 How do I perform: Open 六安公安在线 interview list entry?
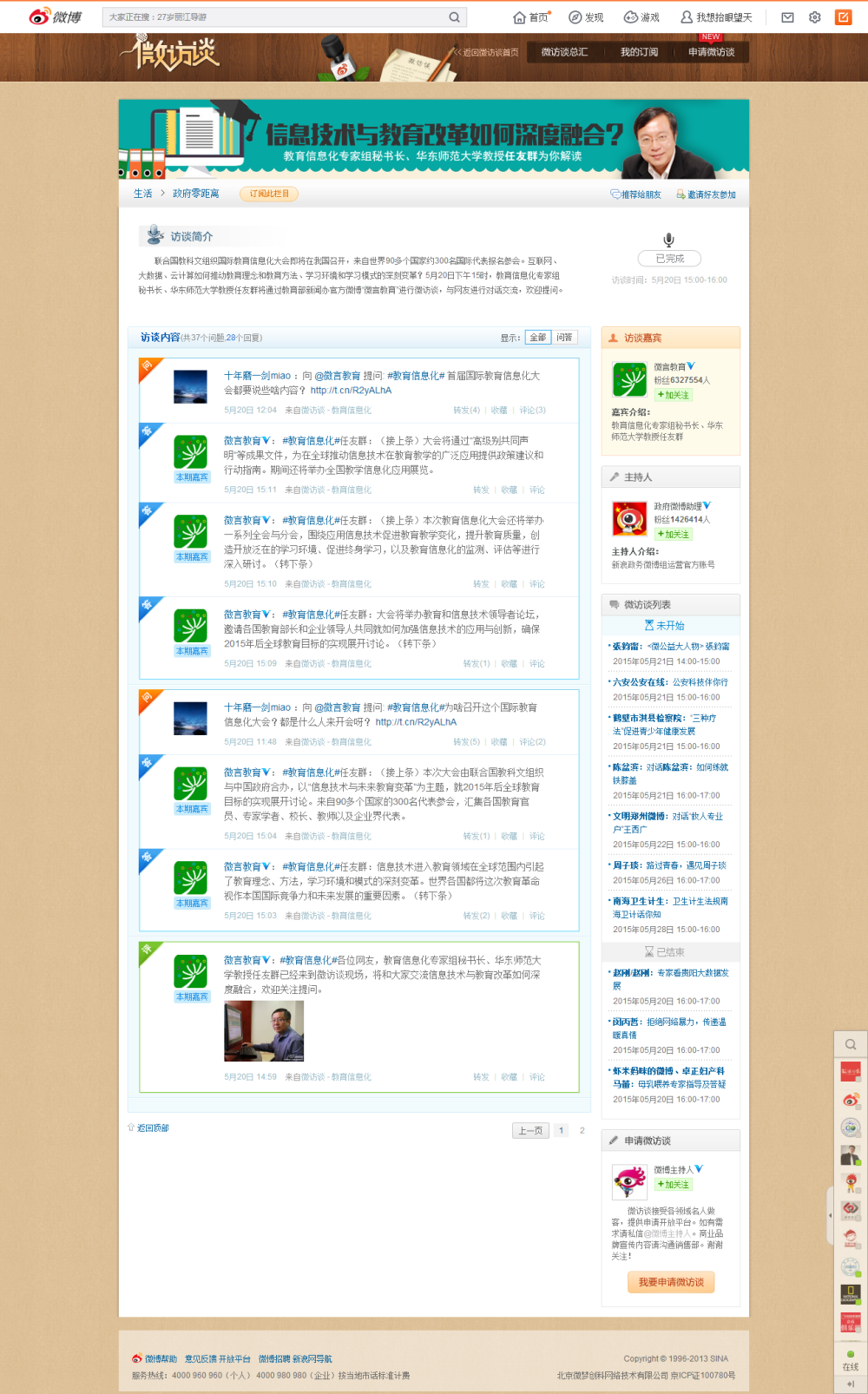[x=670, y=682]
